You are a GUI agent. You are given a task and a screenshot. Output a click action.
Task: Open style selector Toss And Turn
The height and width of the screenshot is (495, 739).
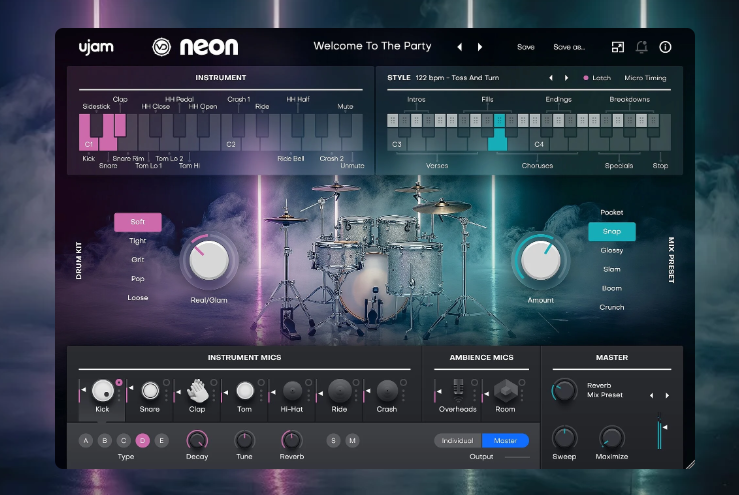click(457, 78)
